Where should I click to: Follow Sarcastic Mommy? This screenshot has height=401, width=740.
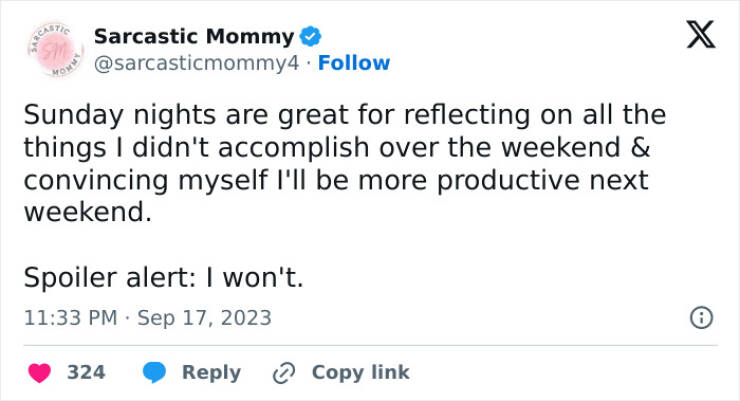point(354,63)
